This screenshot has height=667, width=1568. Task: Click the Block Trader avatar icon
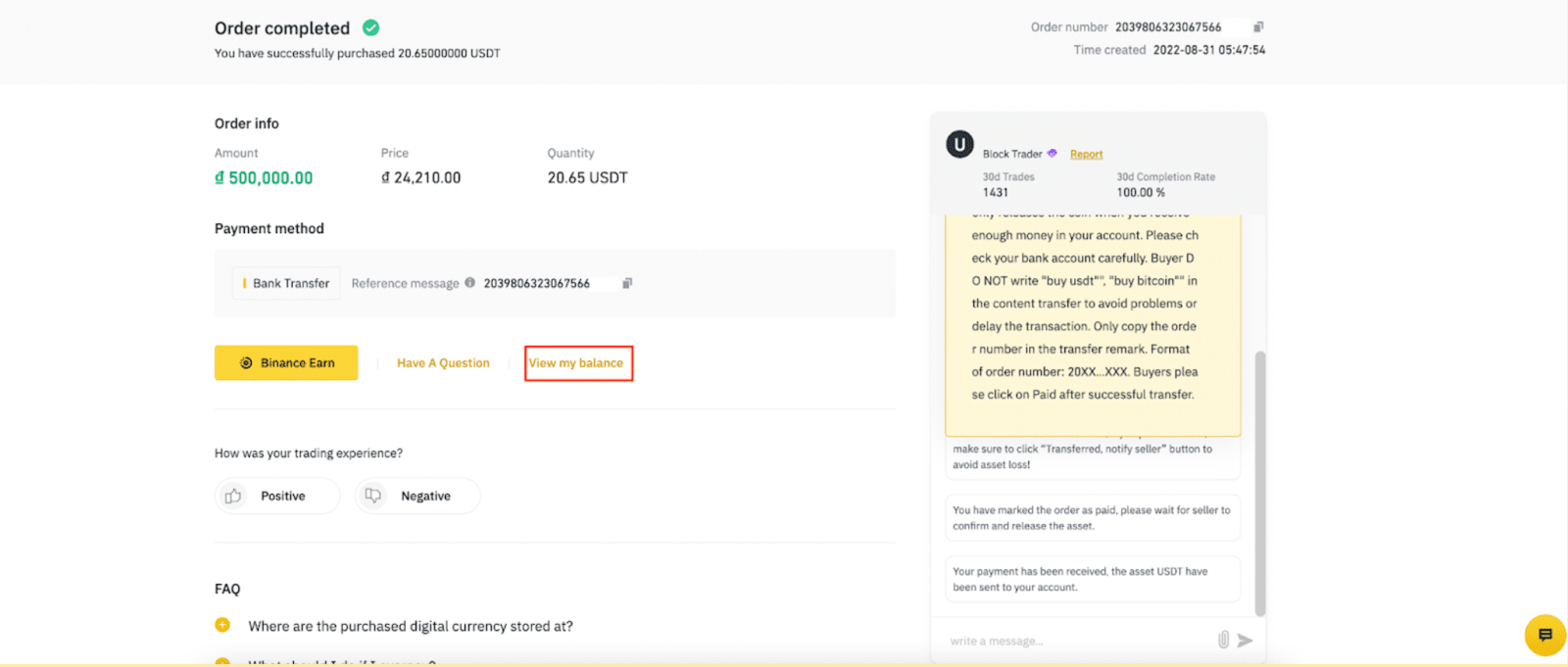[x=959, y=145]
